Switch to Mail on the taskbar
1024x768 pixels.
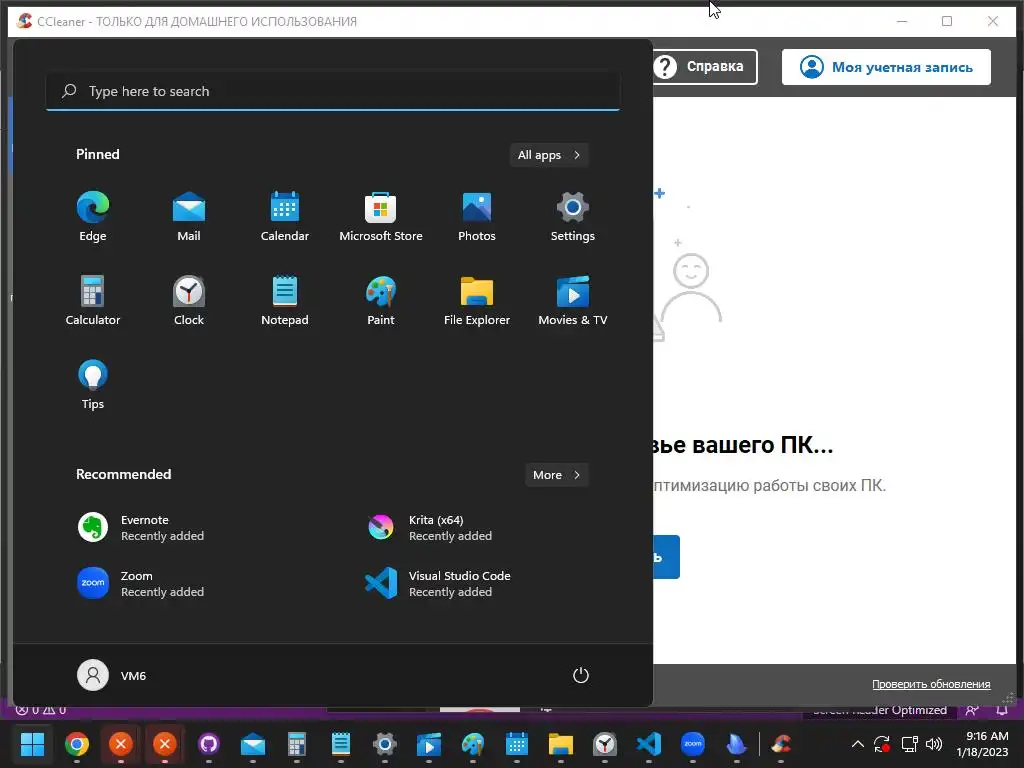click(x=253, y=744)
